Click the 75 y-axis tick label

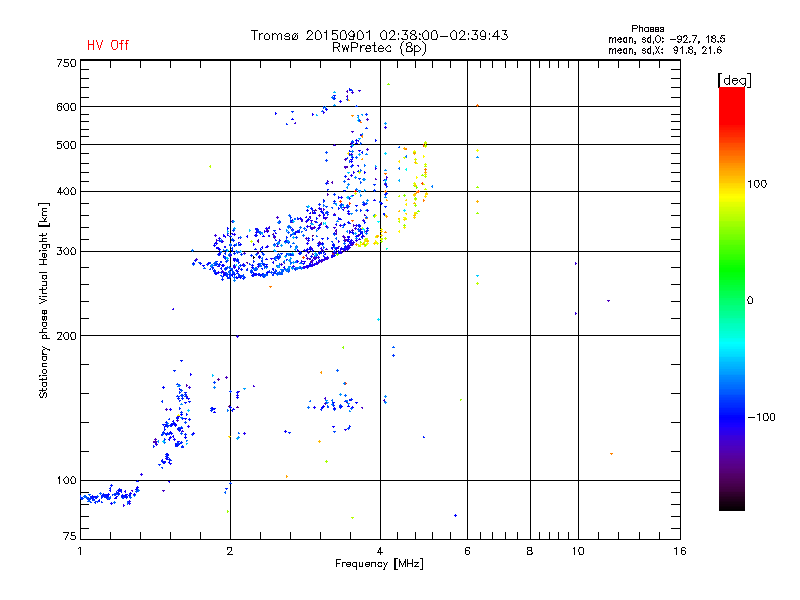69,536
